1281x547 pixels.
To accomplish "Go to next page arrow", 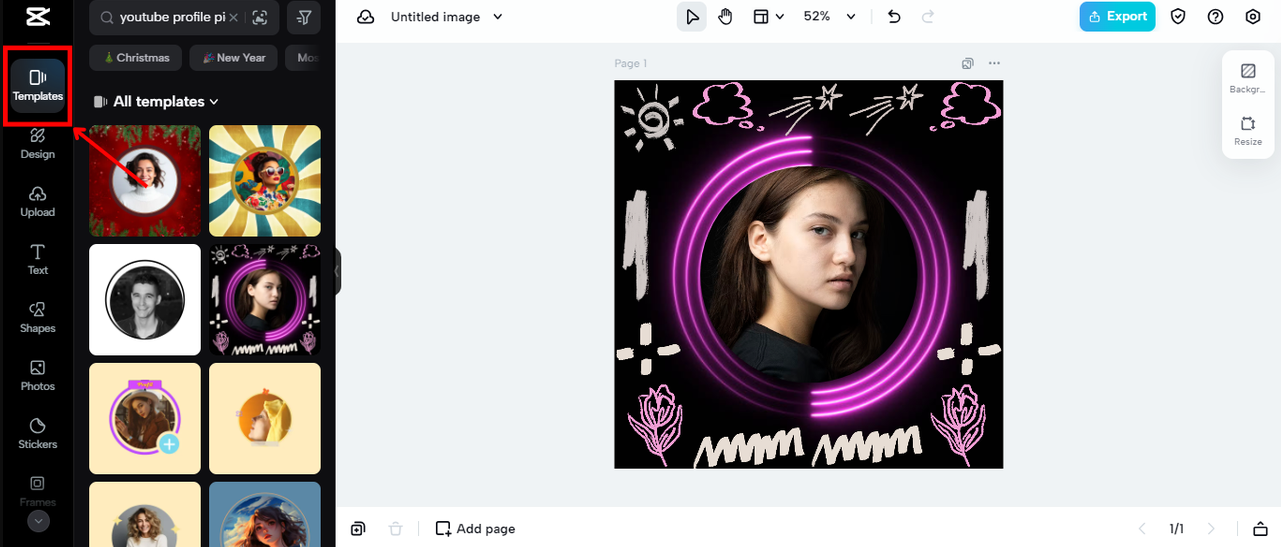I will click(1211, 528).
